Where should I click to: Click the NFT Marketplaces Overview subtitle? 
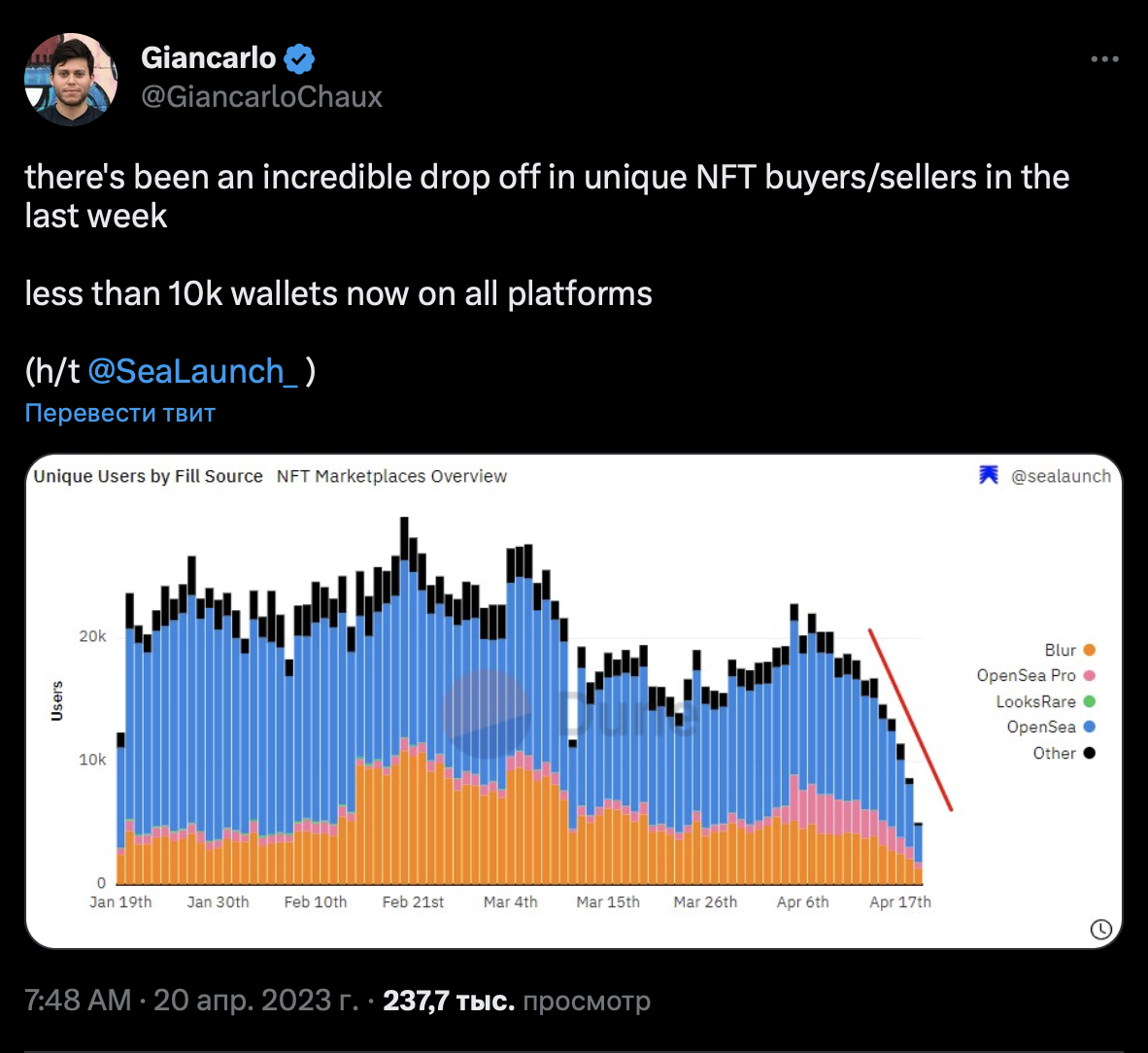pyautogui.click(x=391, y=476)
